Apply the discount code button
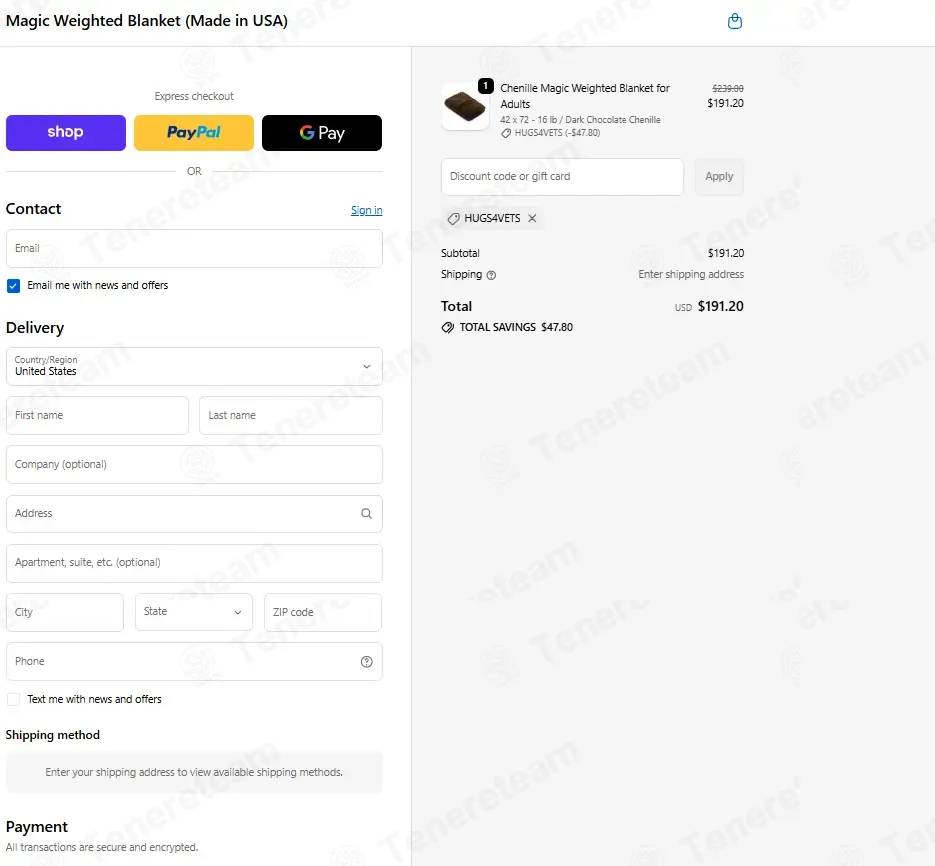Image resolution: width=935 pixels, height=866 pixels. [719, 177]
